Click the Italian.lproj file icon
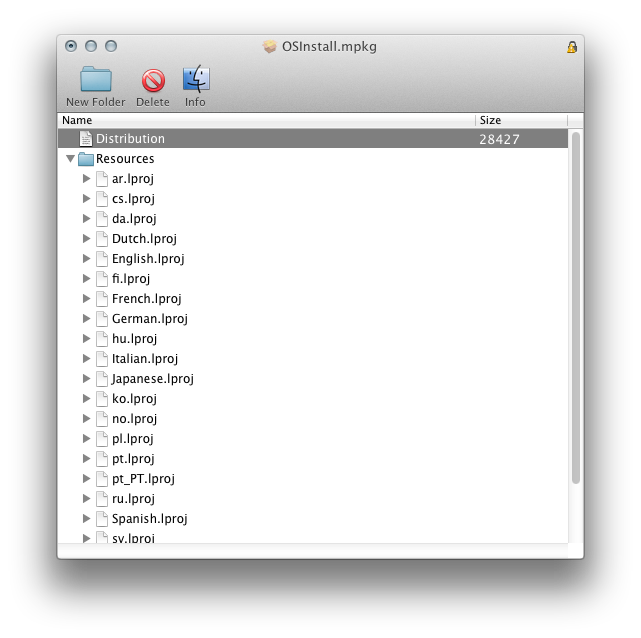The height and width of the screenshot is (638, 641). pyautogui.click(x=102, y=359)
